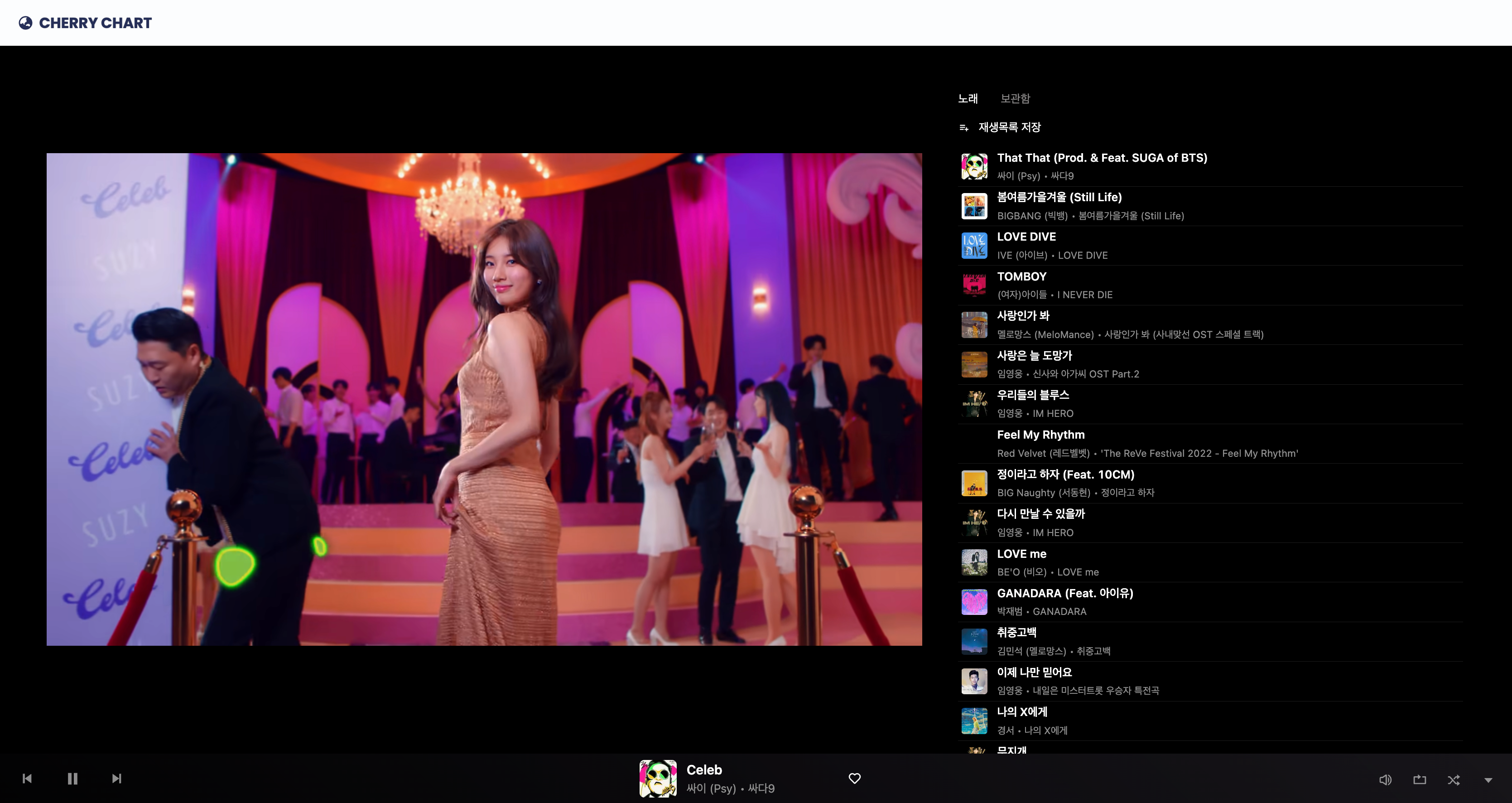The height and width of the screenshot is (803, 1512).
Task: Click the music video player area
Action: tap(484, 399)
